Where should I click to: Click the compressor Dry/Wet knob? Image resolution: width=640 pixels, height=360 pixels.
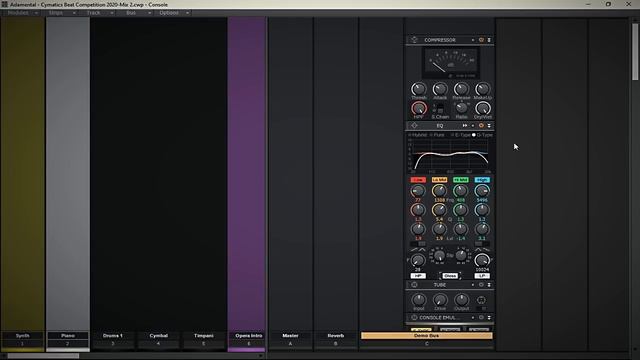tap(482, 108)
